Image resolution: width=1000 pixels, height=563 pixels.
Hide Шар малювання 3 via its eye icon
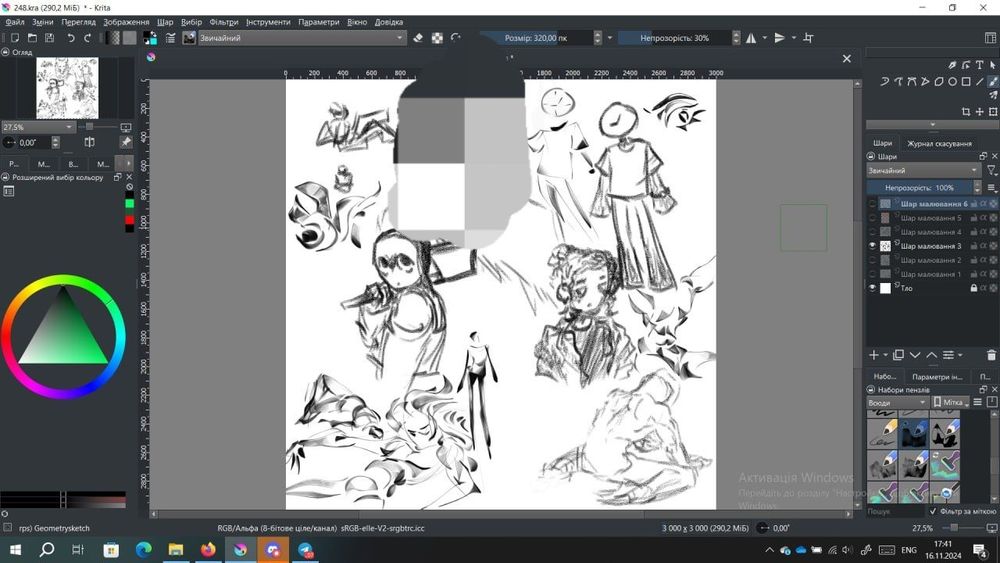tap(872, 246)
